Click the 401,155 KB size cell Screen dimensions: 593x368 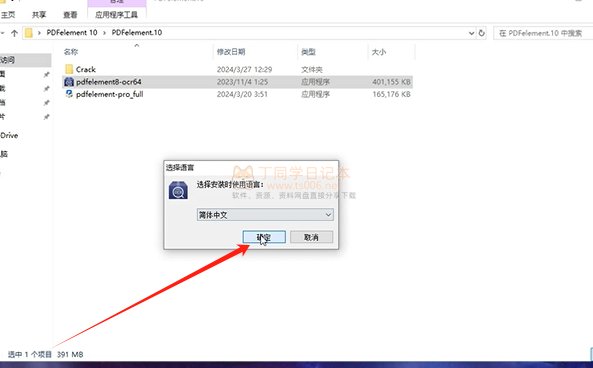pyautogui.click(x=391, y=82)
